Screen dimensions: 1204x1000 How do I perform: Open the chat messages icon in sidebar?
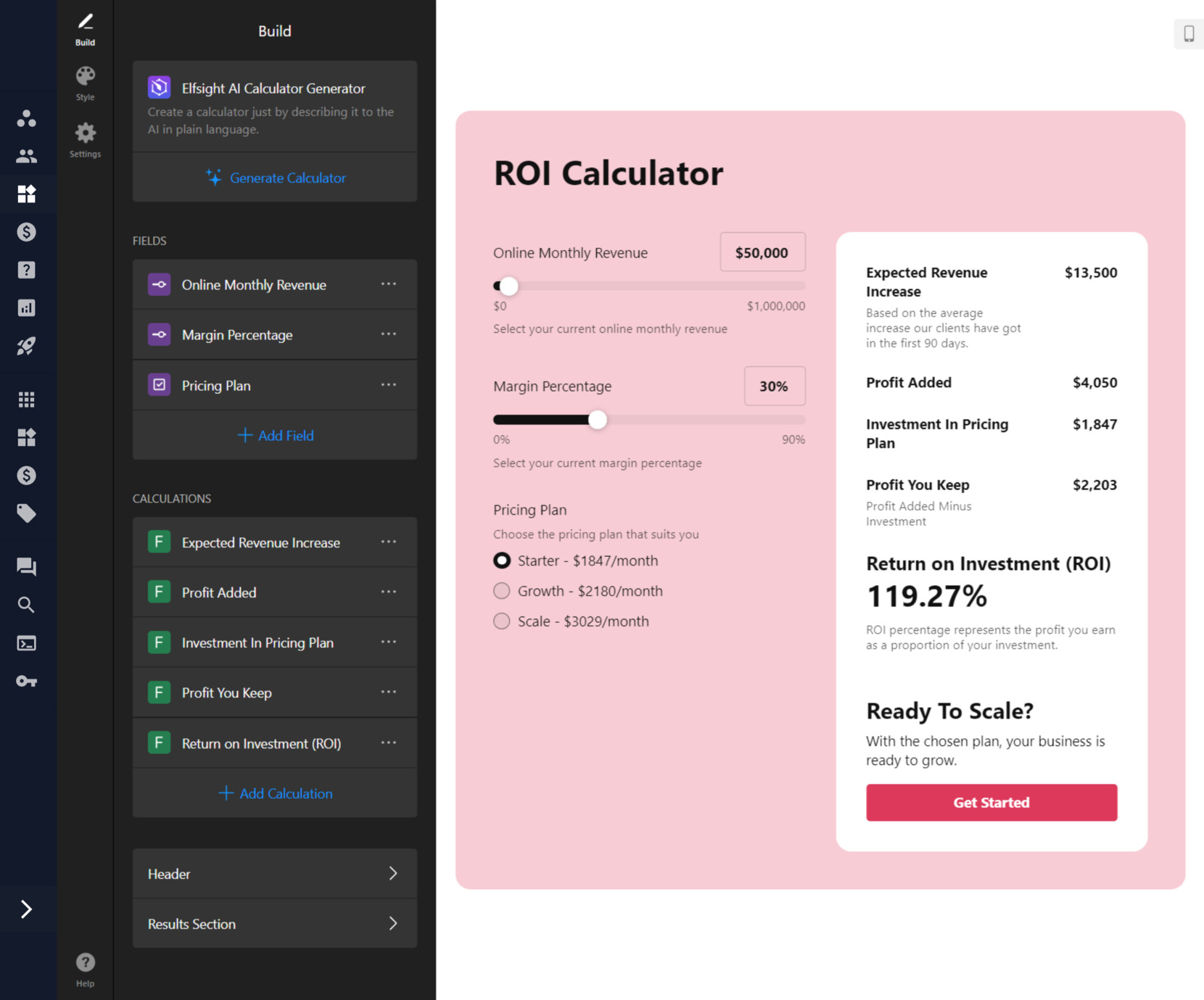(27, 566)
